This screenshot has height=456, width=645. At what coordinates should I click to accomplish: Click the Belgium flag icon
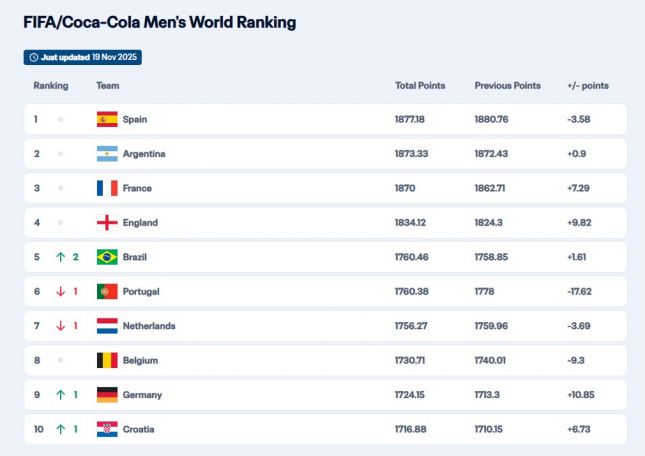click(x=107, y=360)
